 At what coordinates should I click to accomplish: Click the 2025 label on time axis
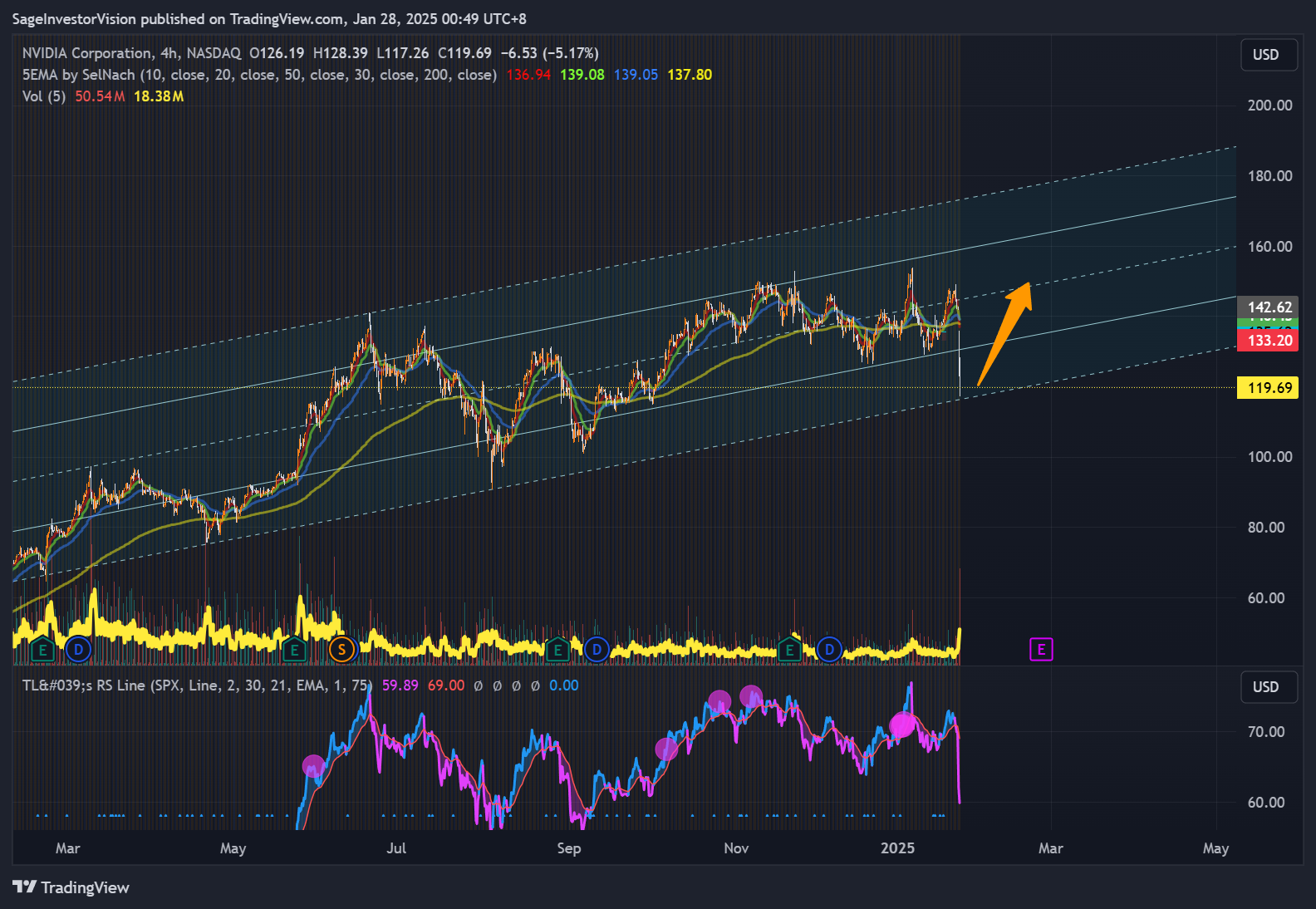point(897,848)
